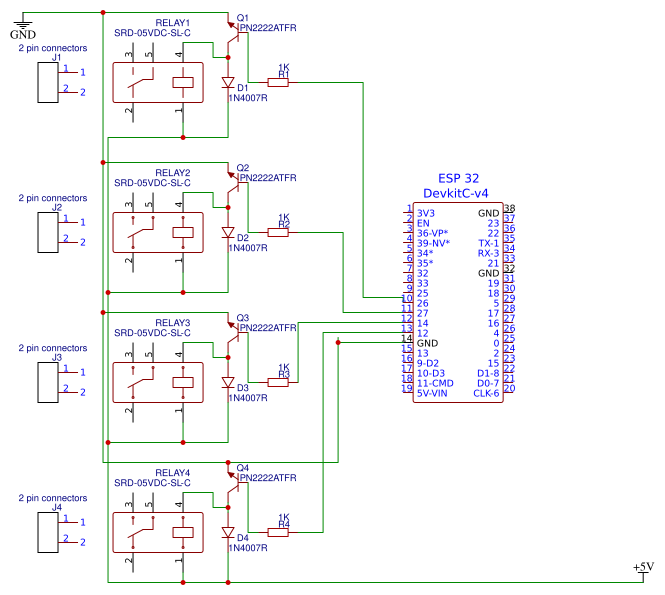The image size is (665, 595).
Task: Click the 11-CMD pin label
Action: 435,383
